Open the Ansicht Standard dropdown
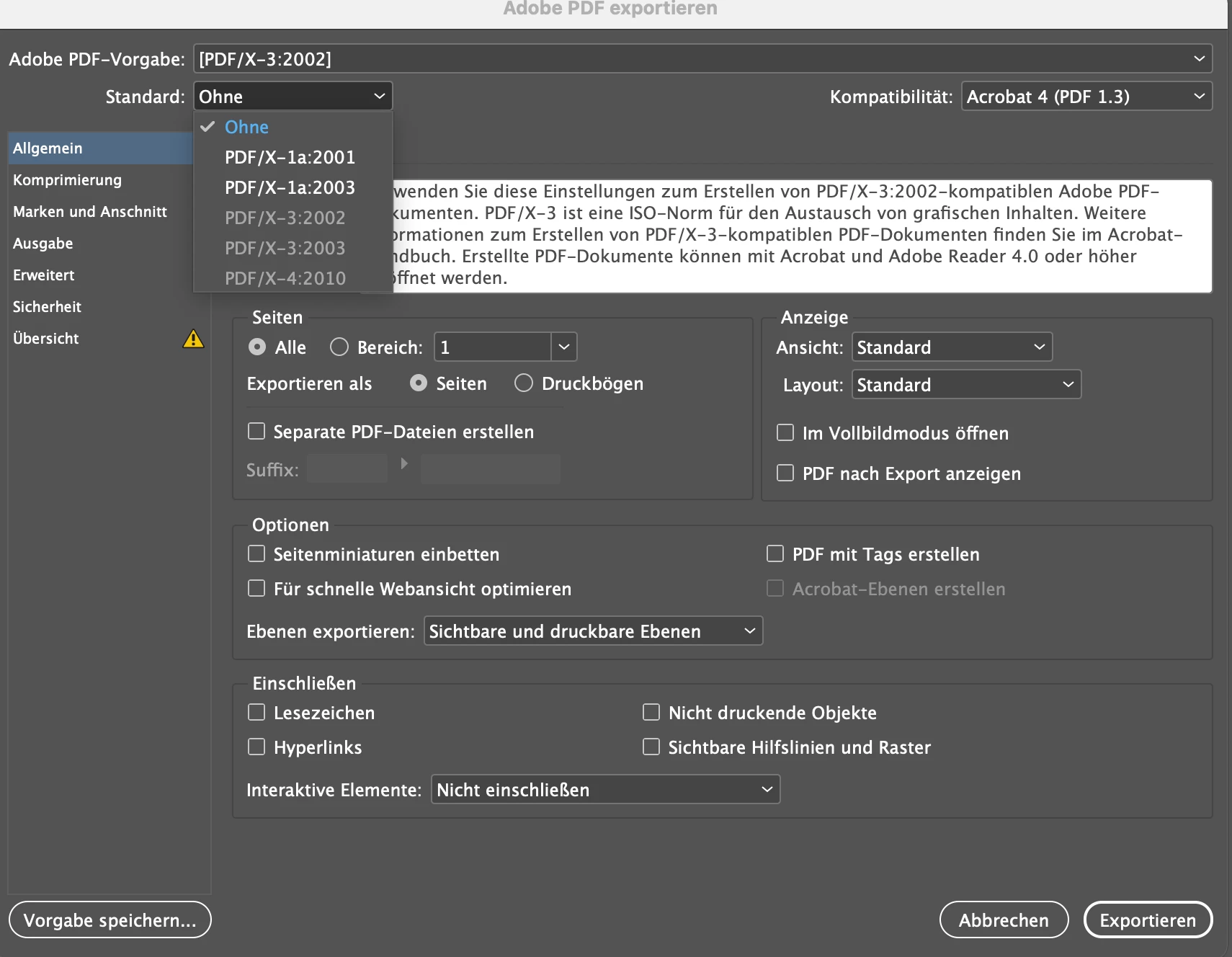This screenshot has height=957, width=1232. (952, 347)
